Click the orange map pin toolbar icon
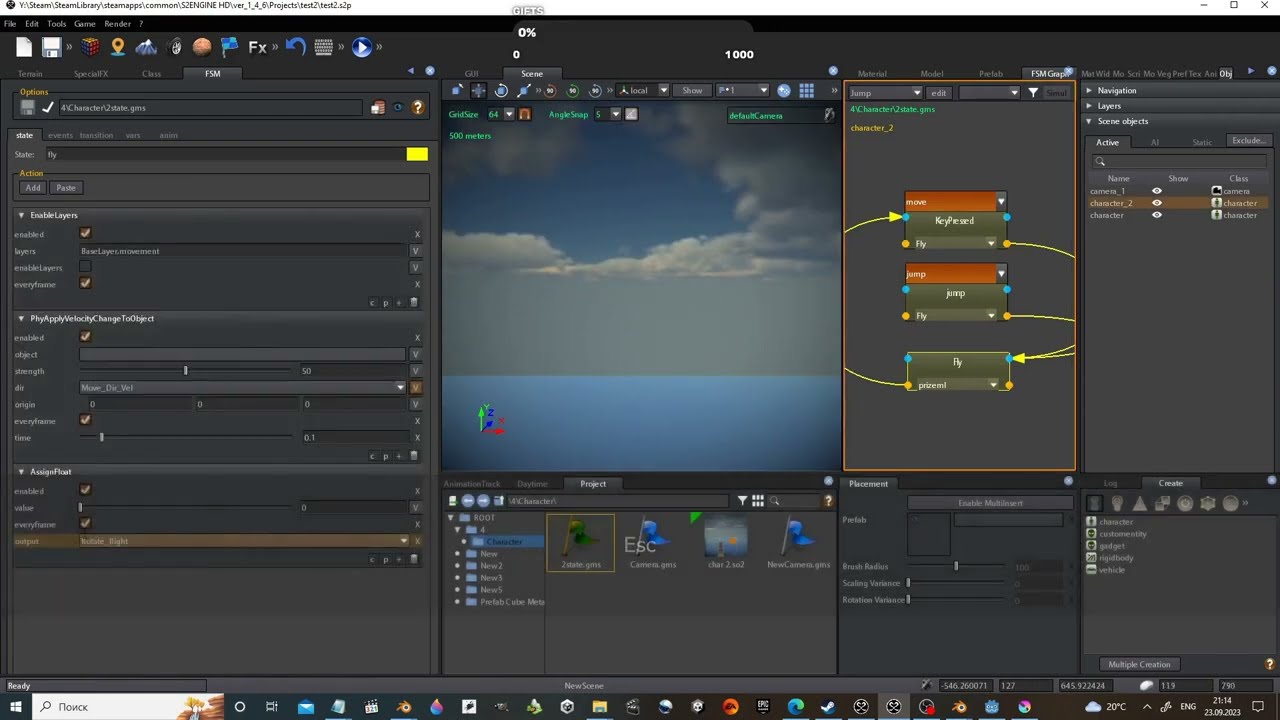The image size is (1280, 720). click(x=118, y=47)
